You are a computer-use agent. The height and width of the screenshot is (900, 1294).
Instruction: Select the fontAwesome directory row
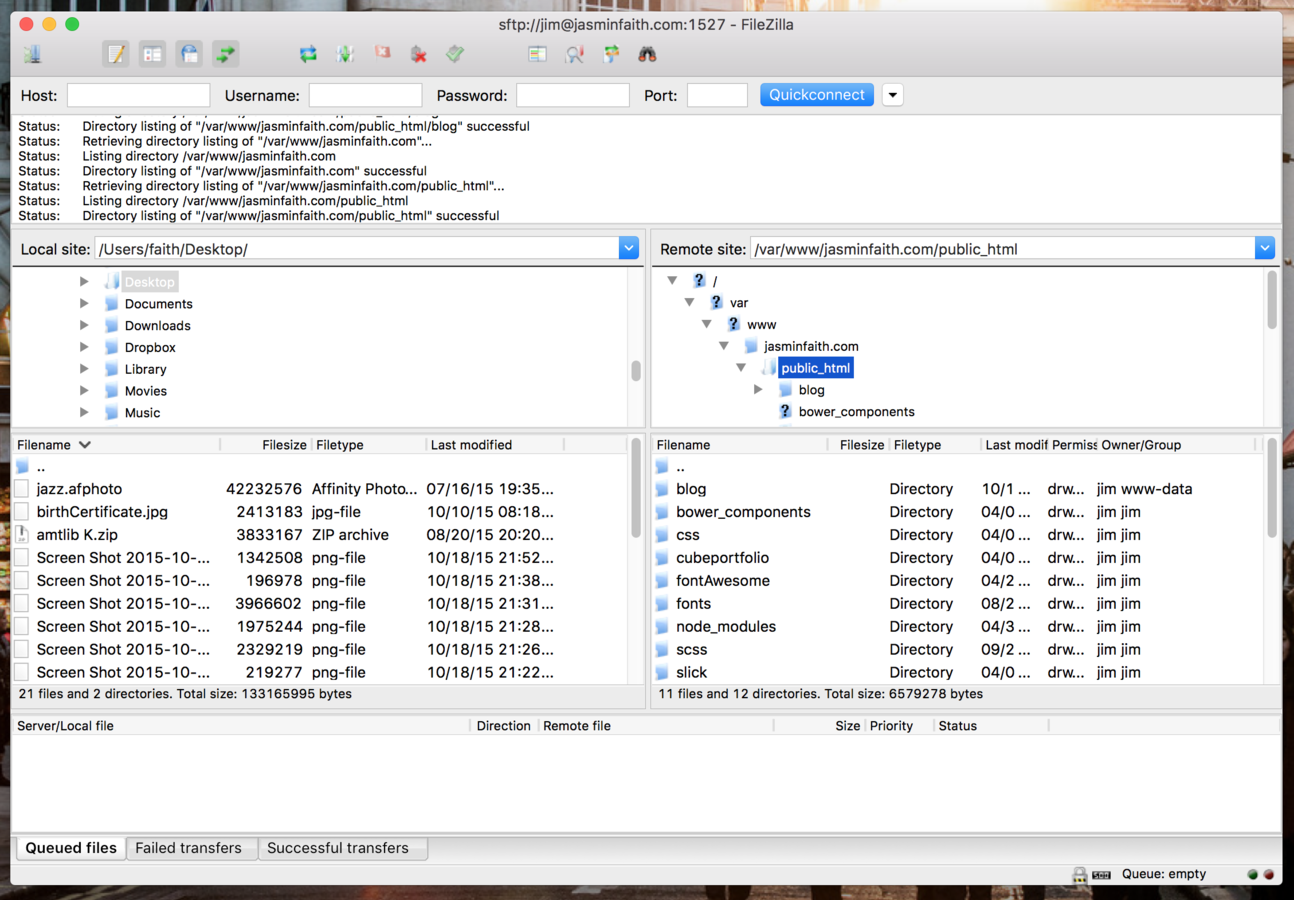tap(958, 581)
